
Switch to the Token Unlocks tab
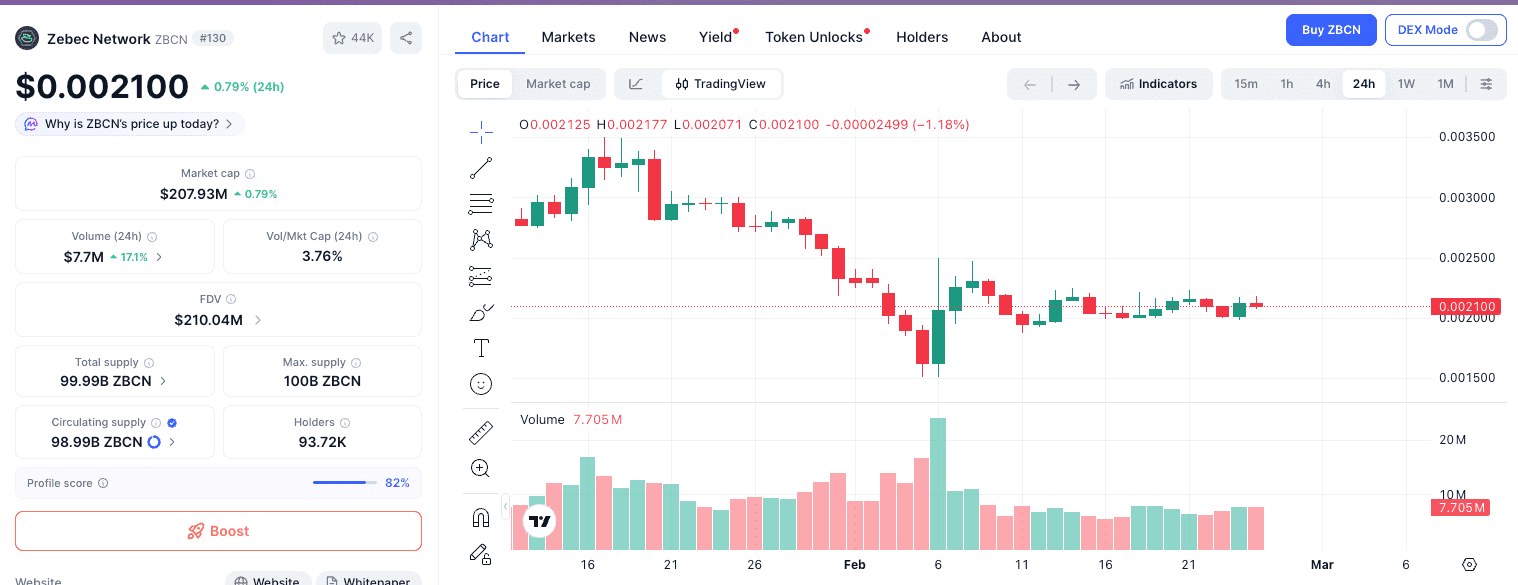[x=814, y=37]
